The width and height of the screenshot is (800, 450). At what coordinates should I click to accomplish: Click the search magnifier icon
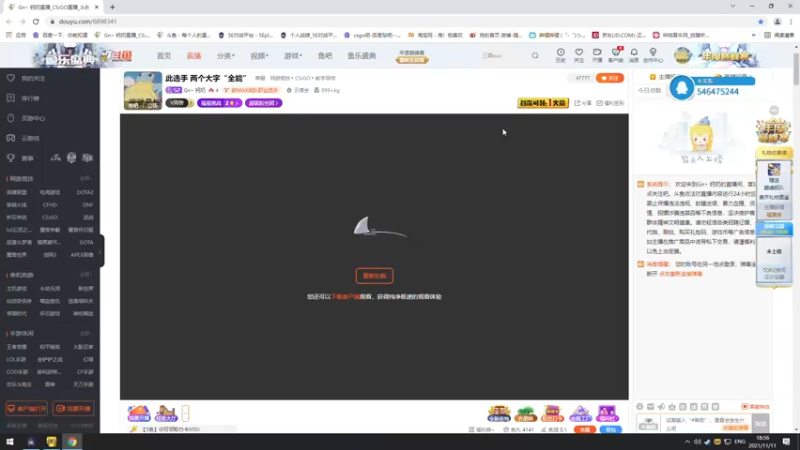pyautogui.click(x=535, y=56)
